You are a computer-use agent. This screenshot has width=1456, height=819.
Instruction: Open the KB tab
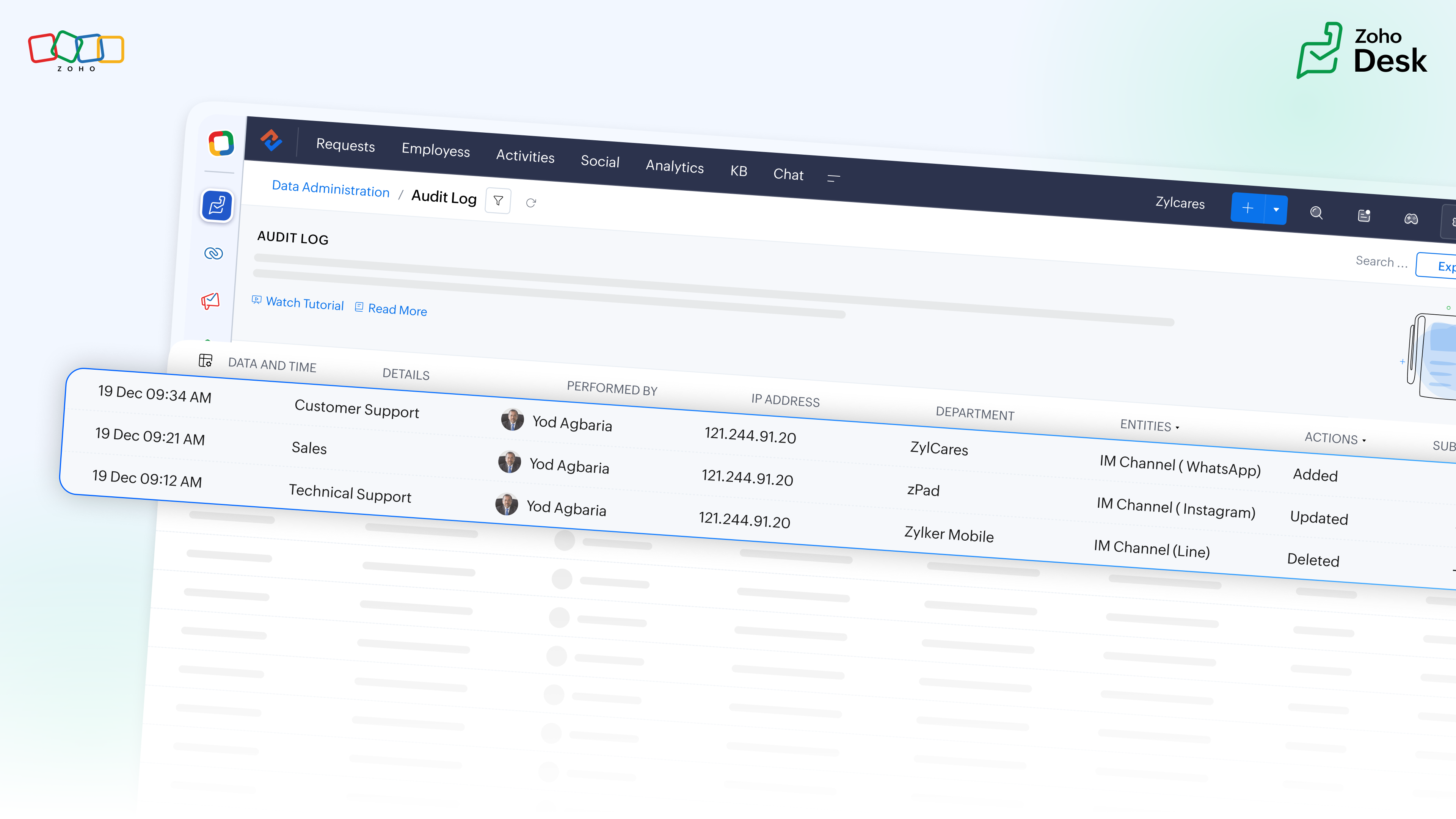[x=739, y=171]
